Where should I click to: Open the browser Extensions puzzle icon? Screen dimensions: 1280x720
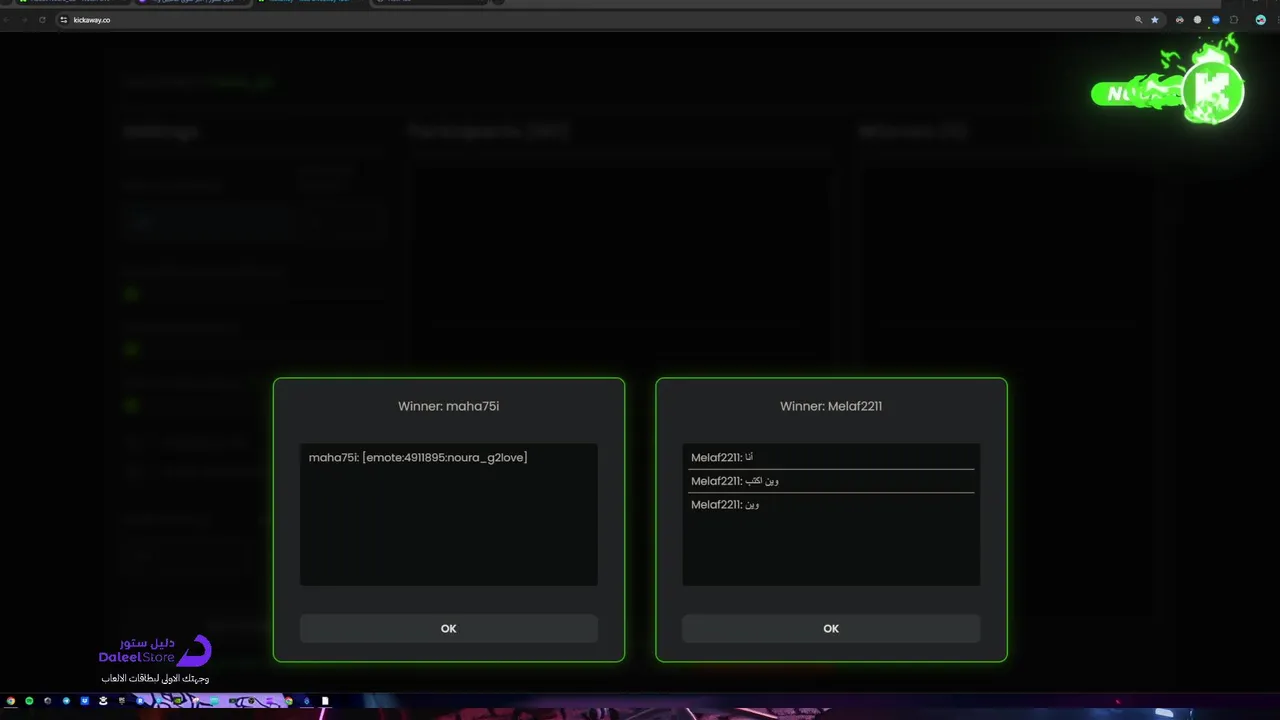click(x=1234, y=20)
